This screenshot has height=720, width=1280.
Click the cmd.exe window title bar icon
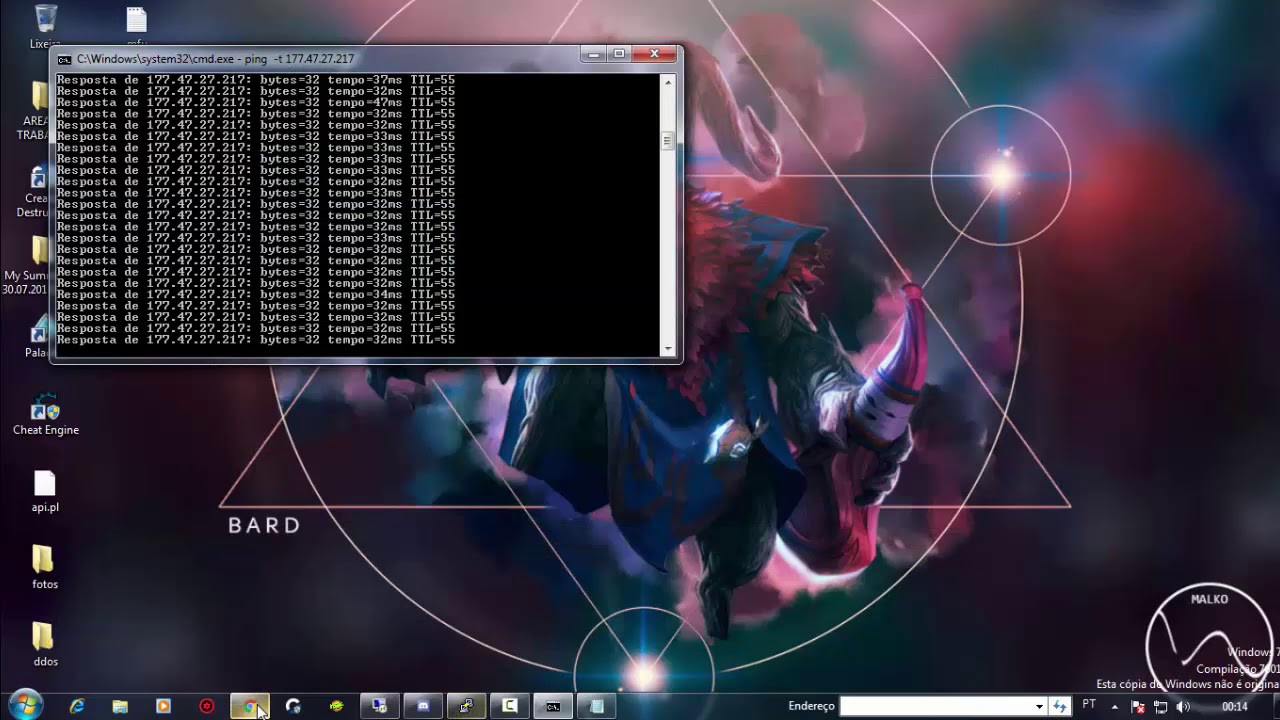coord(64,59)
